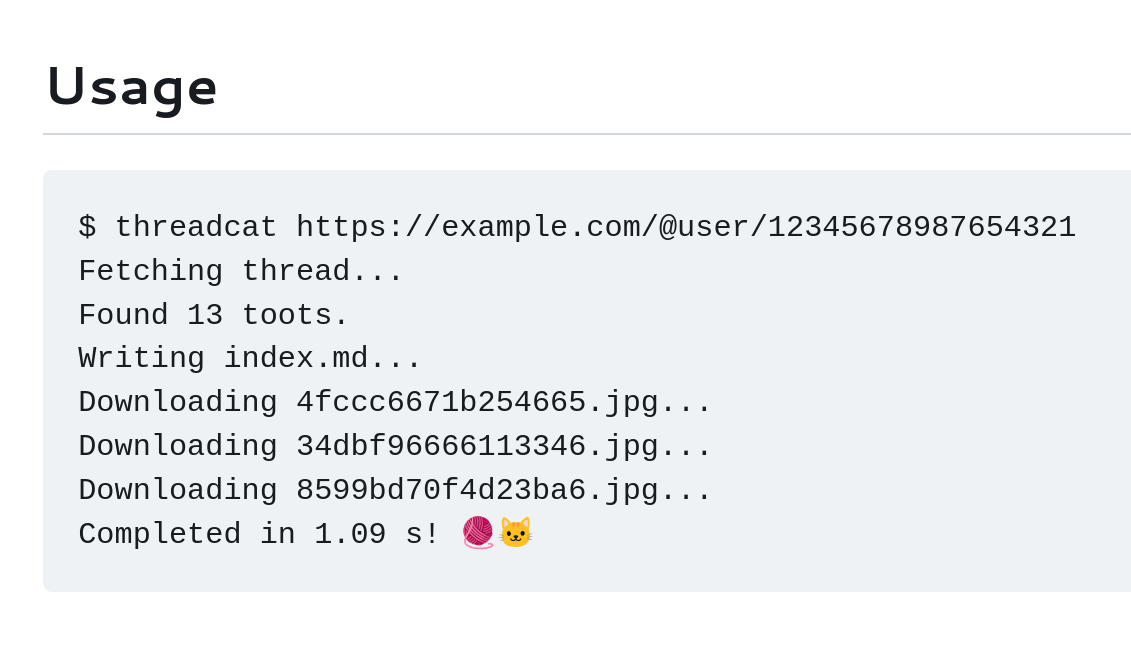The height and width of the screenshot is (648, 1131).
Task: Click the 'Fetching thread...' line
Action: point(240,271)
